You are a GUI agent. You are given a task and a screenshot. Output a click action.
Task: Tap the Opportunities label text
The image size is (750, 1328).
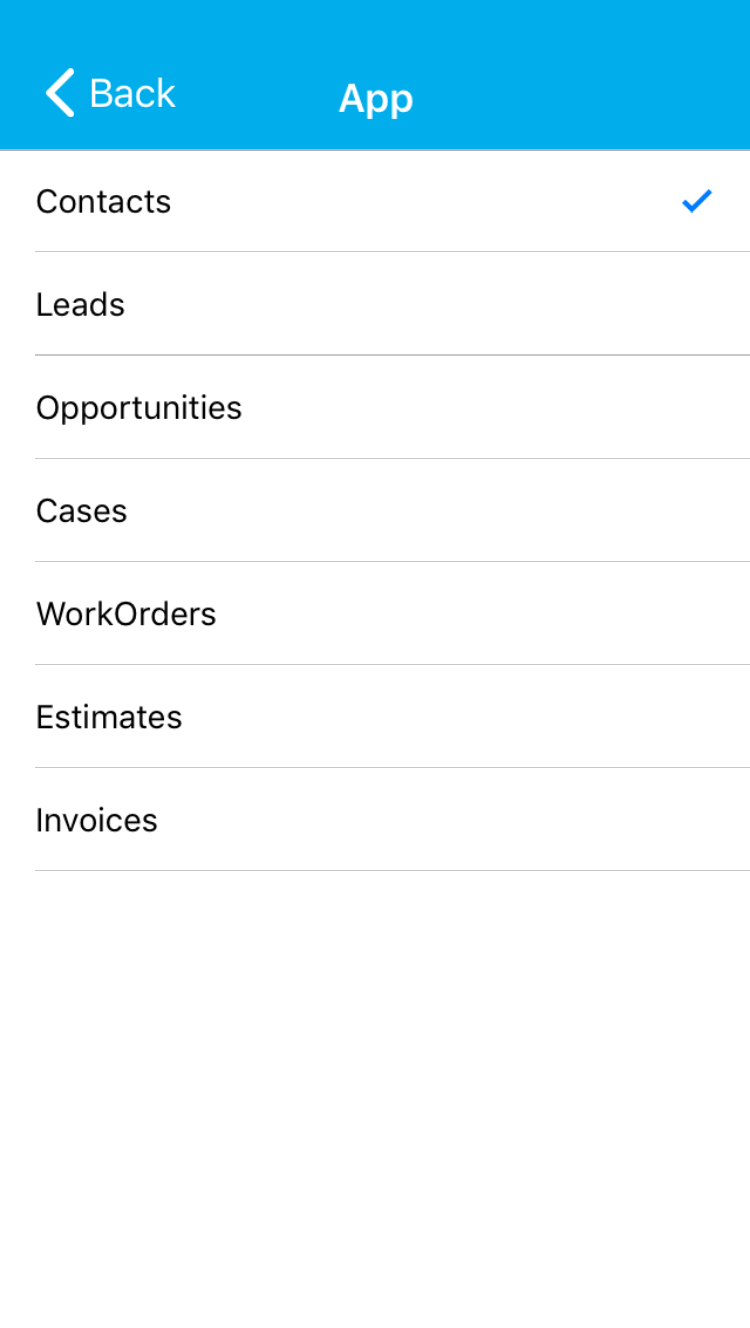(139, 408)
